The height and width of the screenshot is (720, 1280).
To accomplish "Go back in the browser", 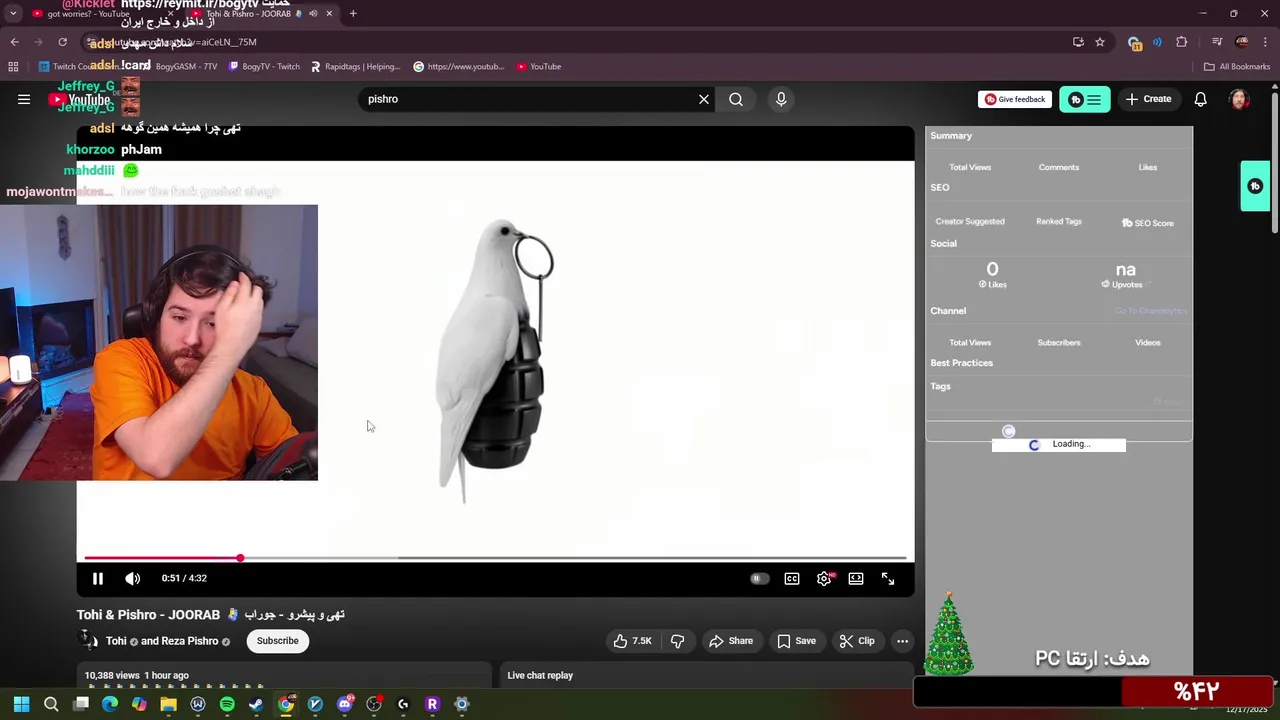I will pyautogui.click(x=14, y=42).
